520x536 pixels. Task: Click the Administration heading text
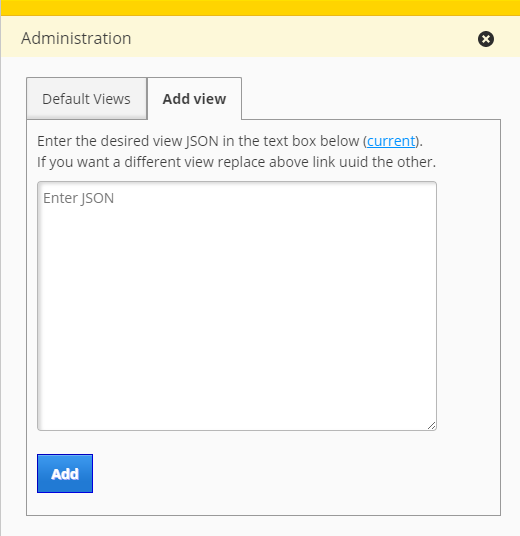coord(76,38)
